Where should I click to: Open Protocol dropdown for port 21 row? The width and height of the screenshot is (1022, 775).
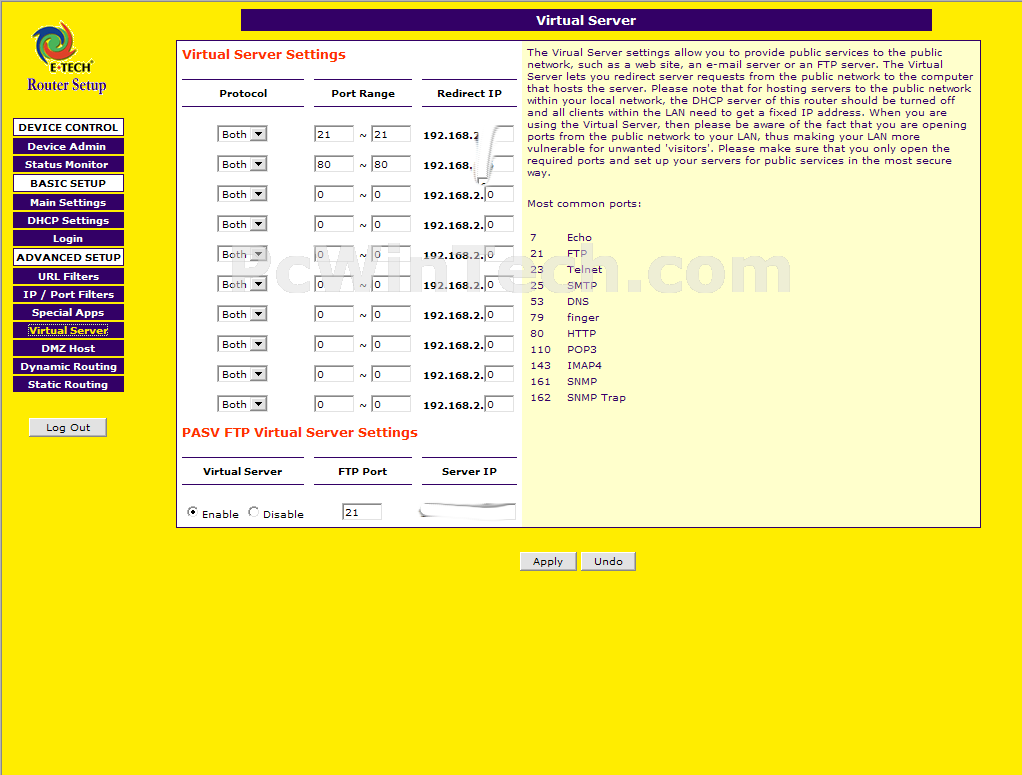pos(242,134)
